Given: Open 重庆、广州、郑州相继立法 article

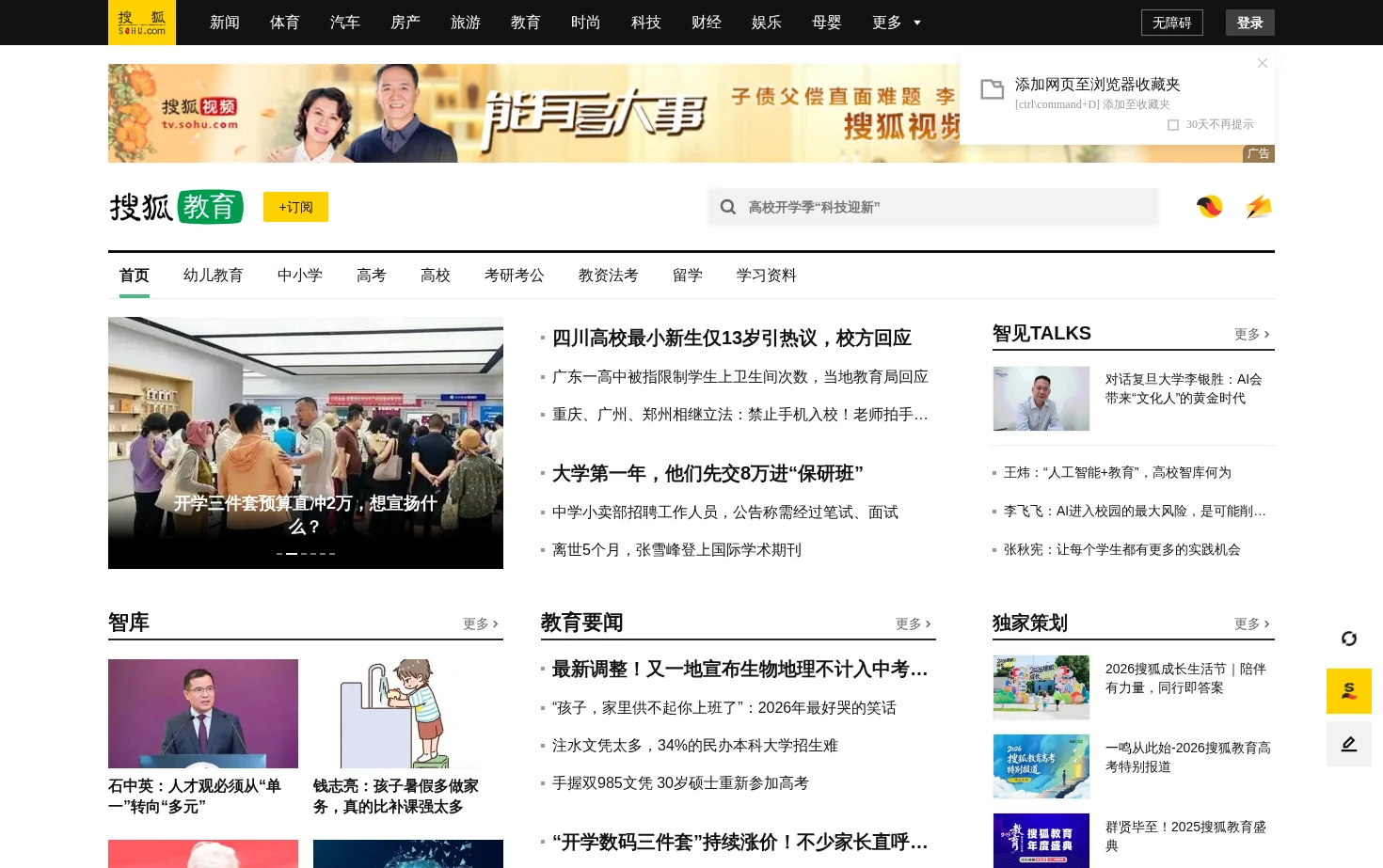Looking at the screenshot, I should click(740, 415).
